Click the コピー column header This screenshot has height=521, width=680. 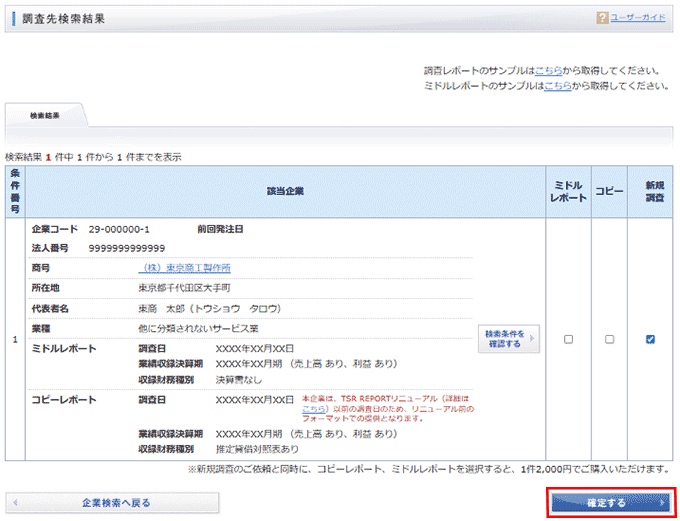click(609, 191)
